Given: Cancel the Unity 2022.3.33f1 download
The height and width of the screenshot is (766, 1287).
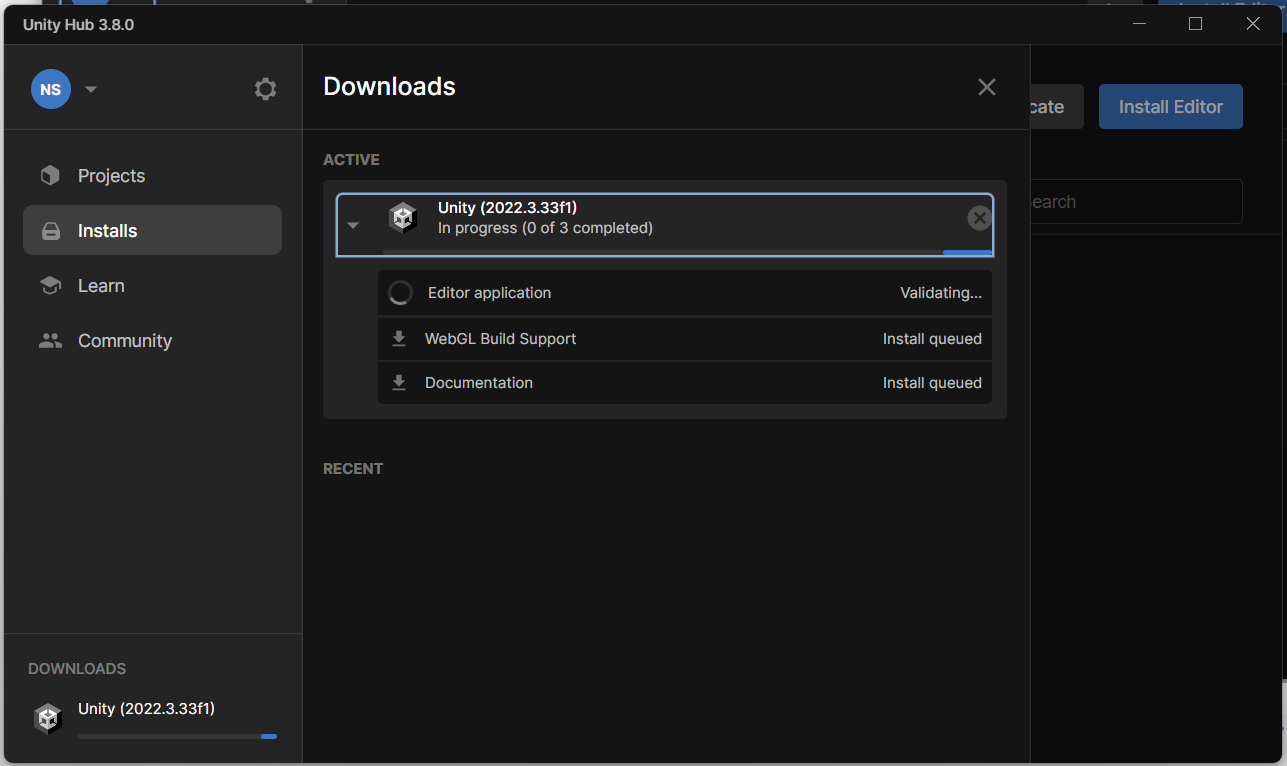Looking at the screenshot, I should (980, 218).
